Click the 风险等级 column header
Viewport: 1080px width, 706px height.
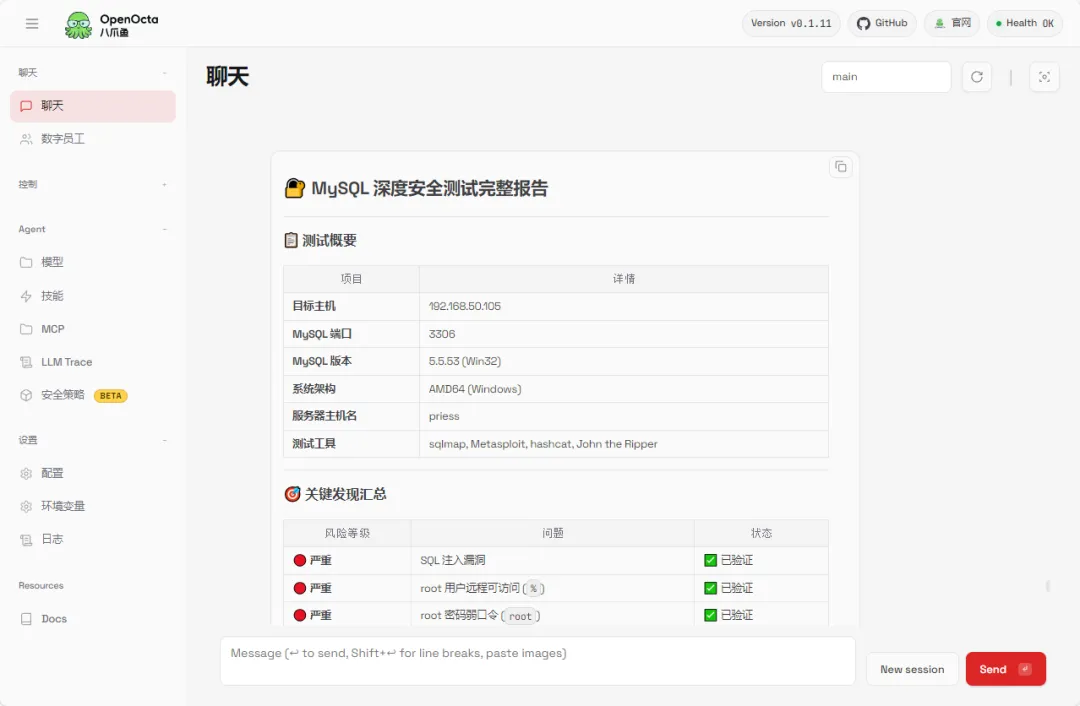click(347, 533)
